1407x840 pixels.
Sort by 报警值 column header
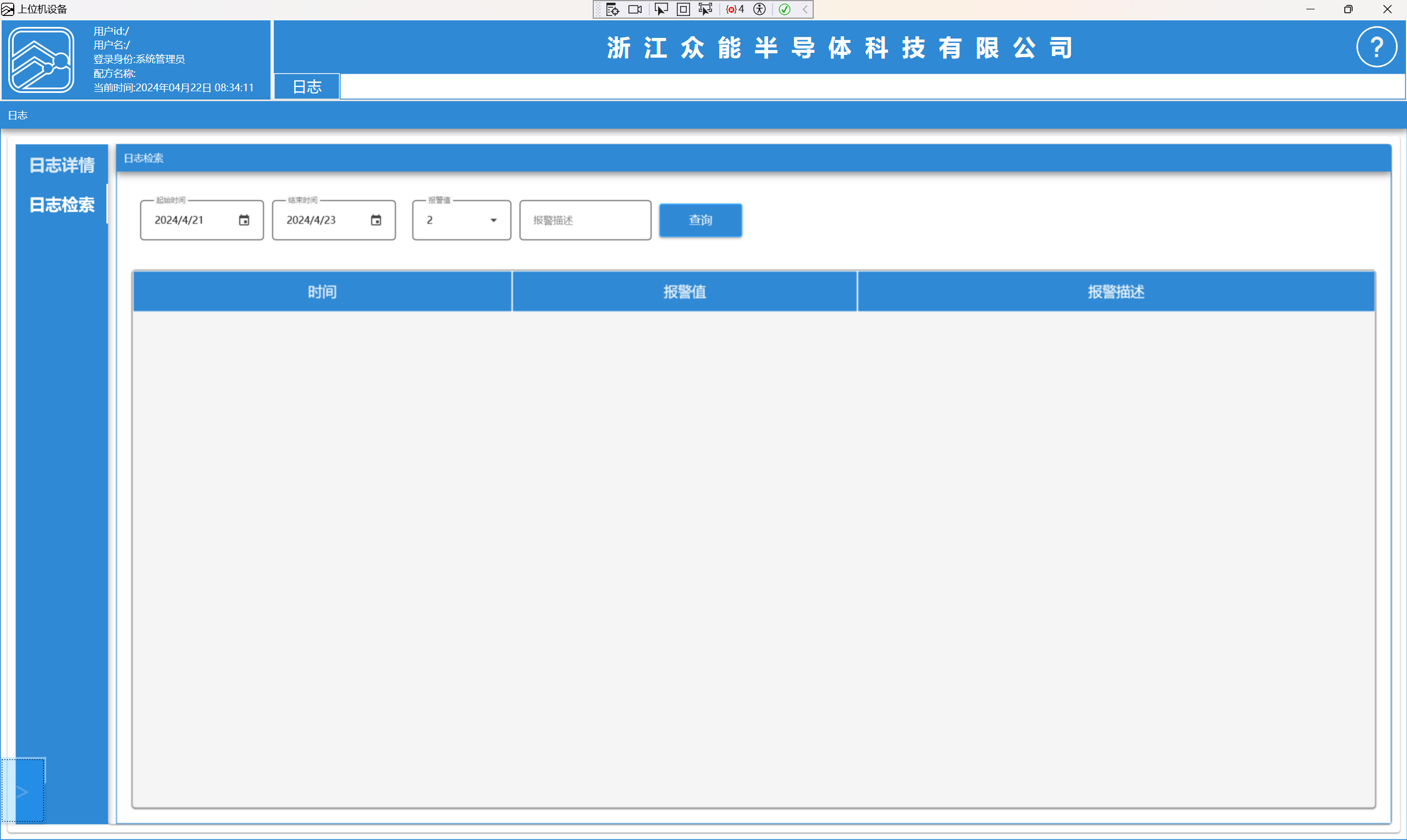[685, 292]
